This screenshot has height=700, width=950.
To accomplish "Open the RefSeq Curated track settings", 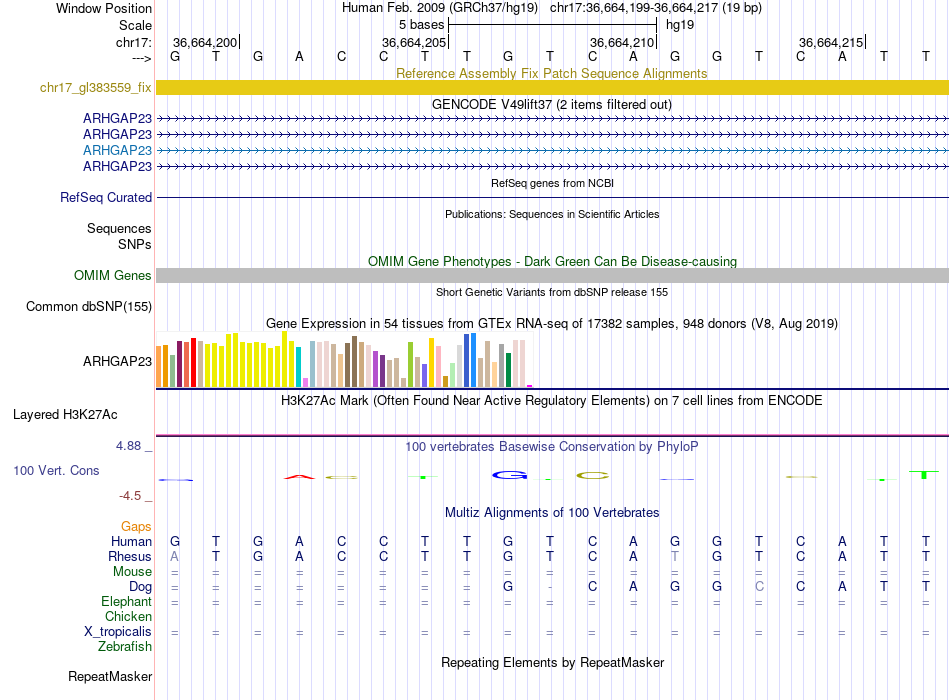I will coord(106,198).
